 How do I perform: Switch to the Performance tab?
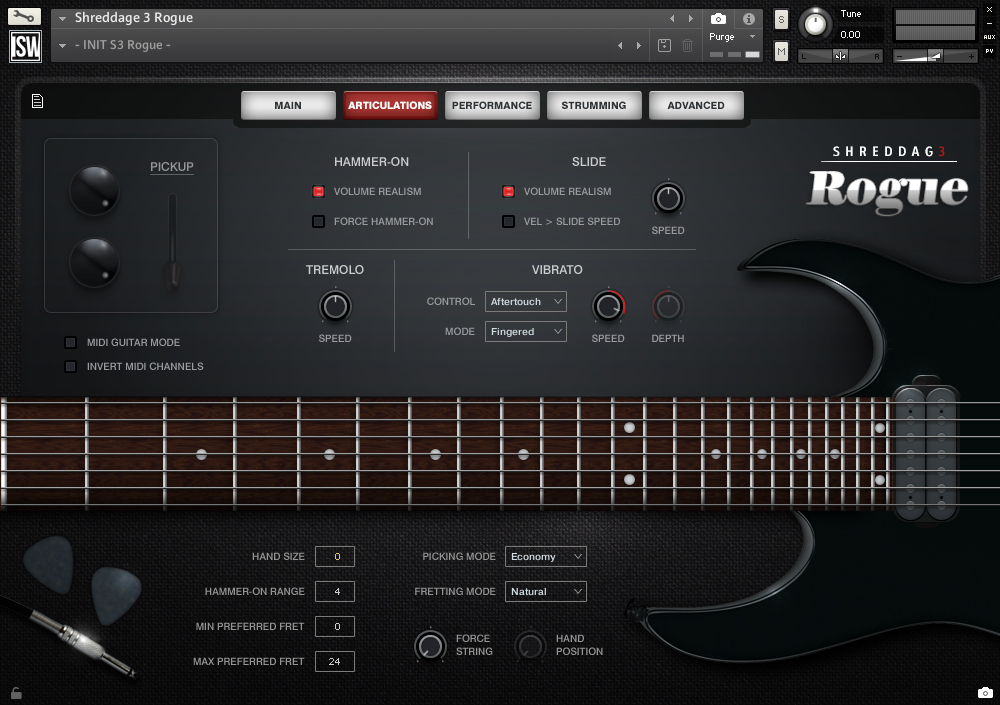492,104
